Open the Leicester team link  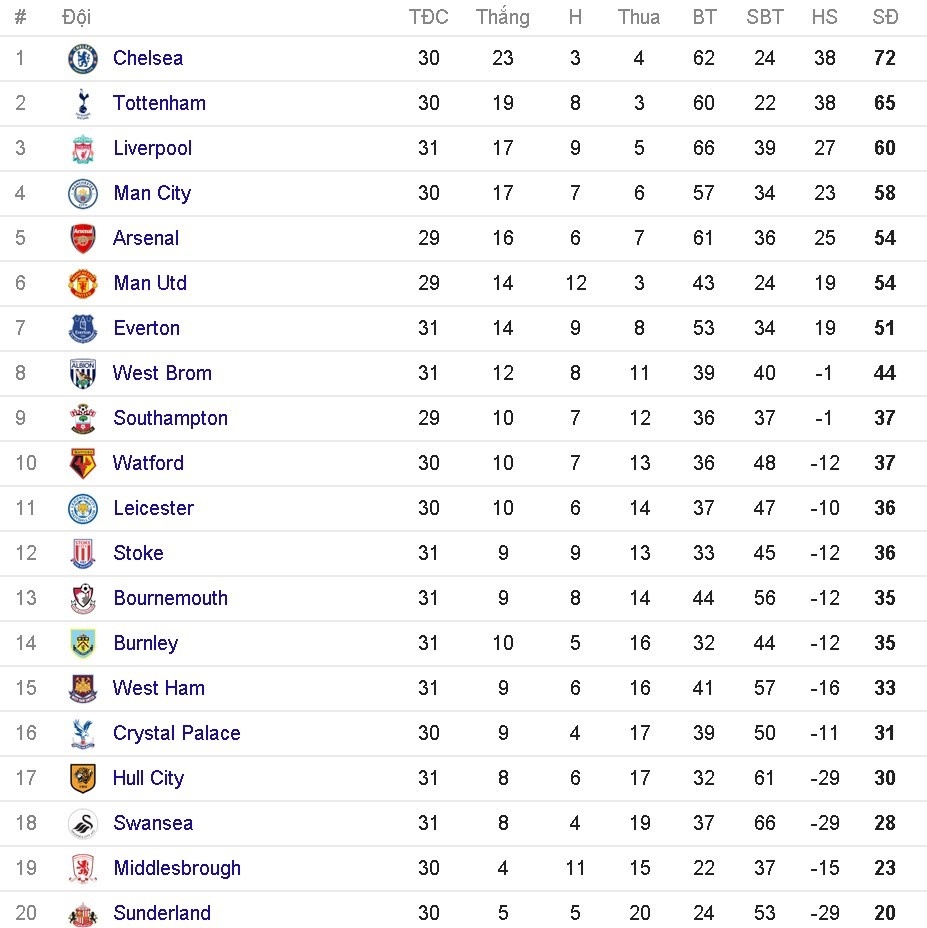pos(153,508)
